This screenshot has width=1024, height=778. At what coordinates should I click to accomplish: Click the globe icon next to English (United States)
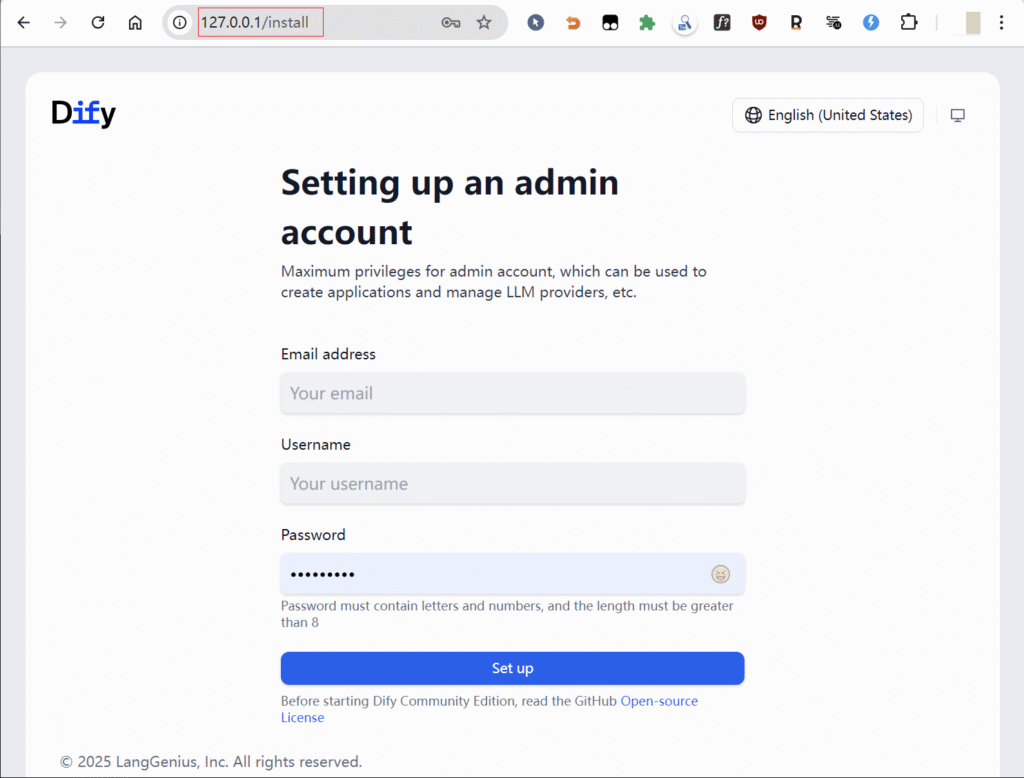752,115
